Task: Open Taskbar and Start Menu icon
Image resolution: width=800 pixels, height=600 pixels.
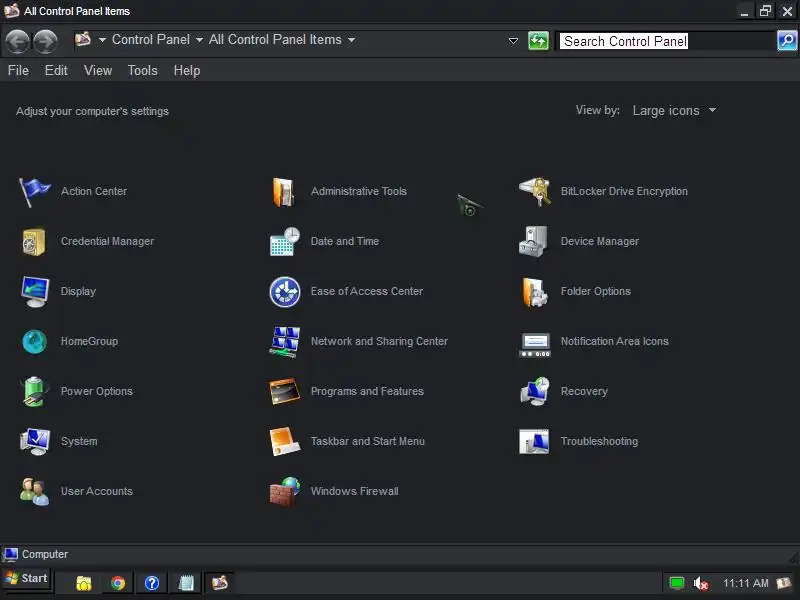Action: (284, 441)
